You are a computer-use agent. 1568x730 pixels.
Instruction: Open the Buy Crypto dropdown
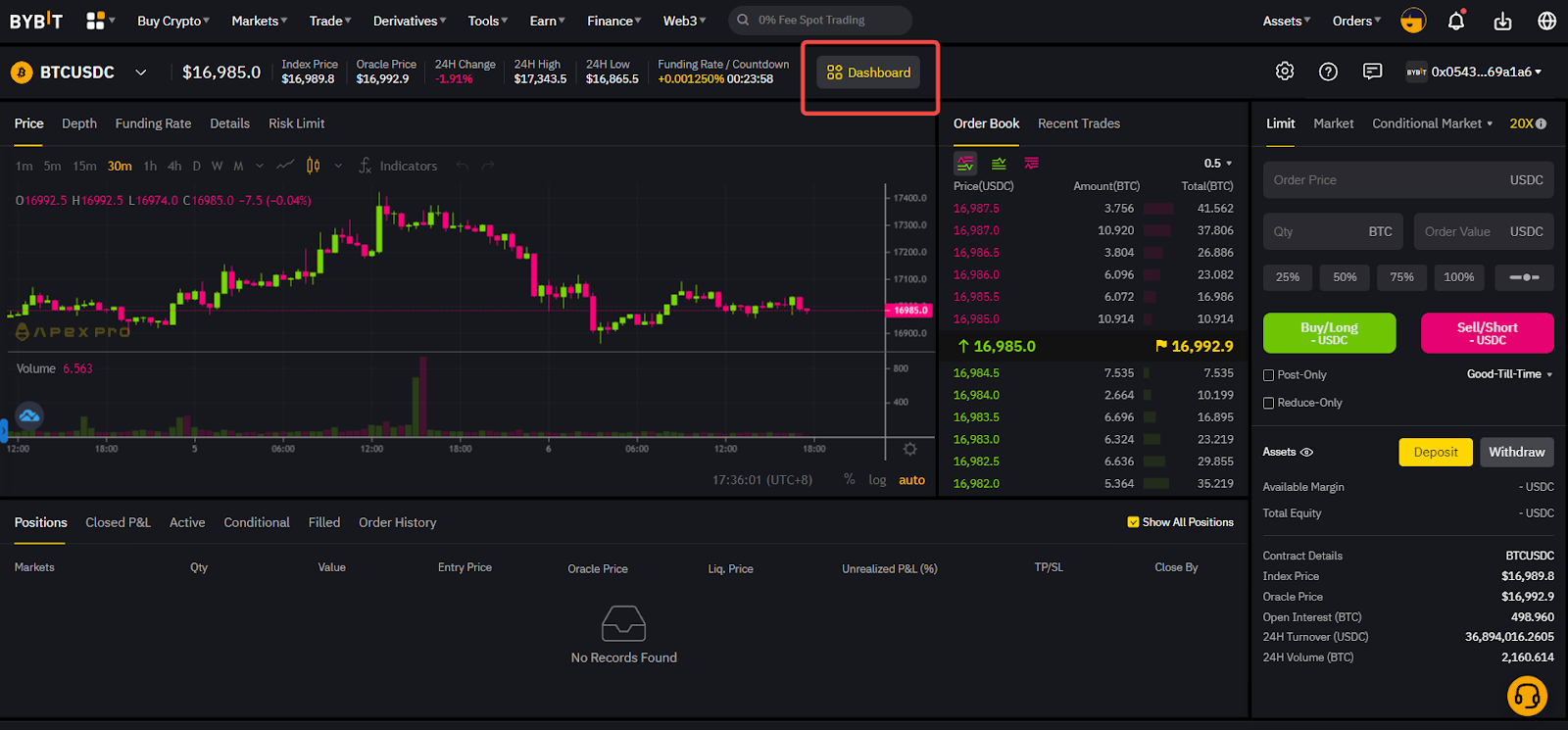173,21
